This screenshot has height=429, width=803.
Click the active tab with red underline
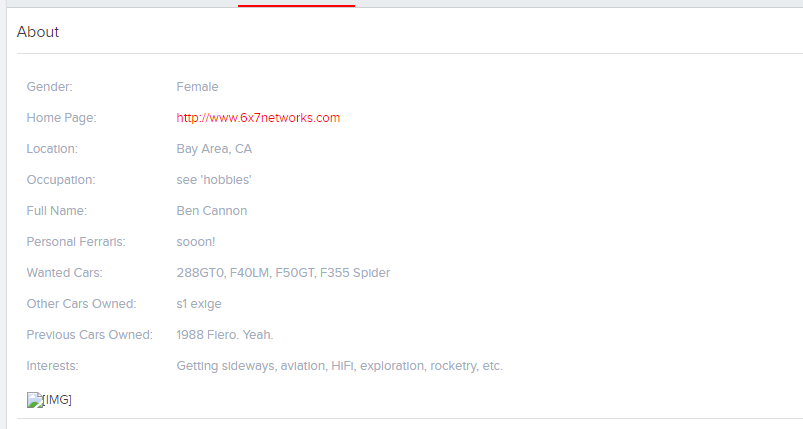(296, 3)
